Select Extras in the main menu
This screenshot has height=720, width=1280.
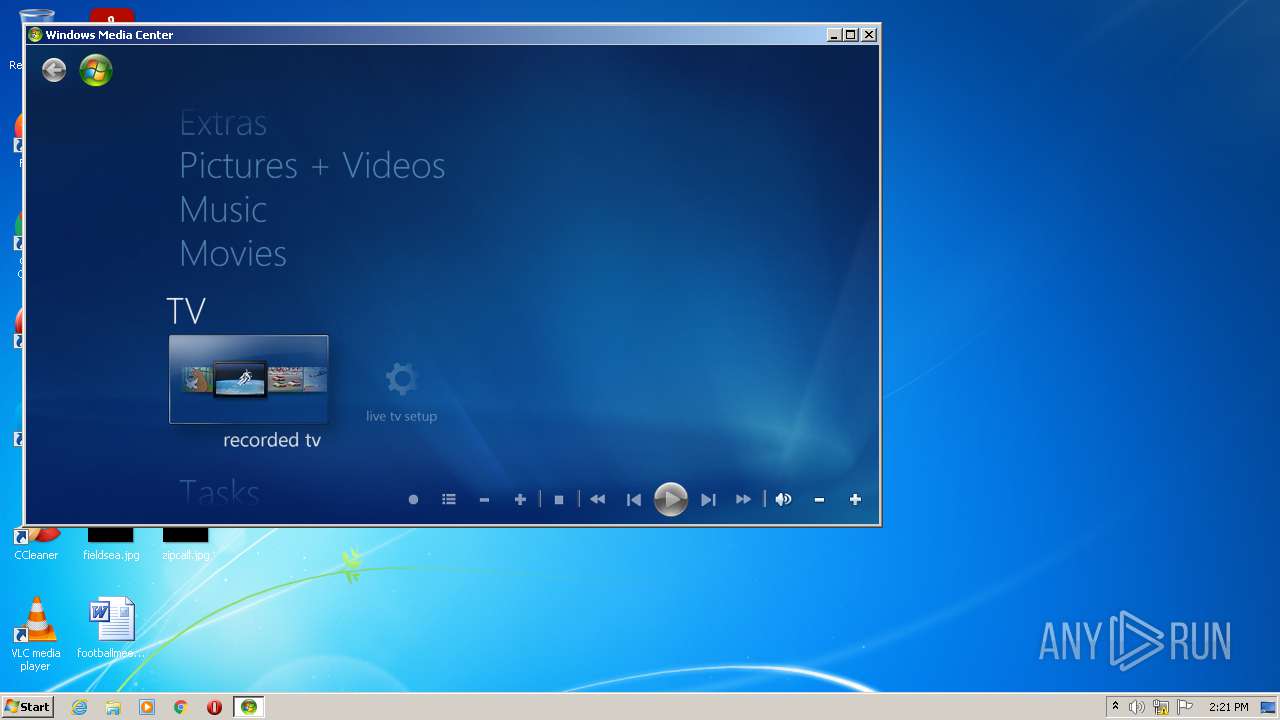pos(223,123)
